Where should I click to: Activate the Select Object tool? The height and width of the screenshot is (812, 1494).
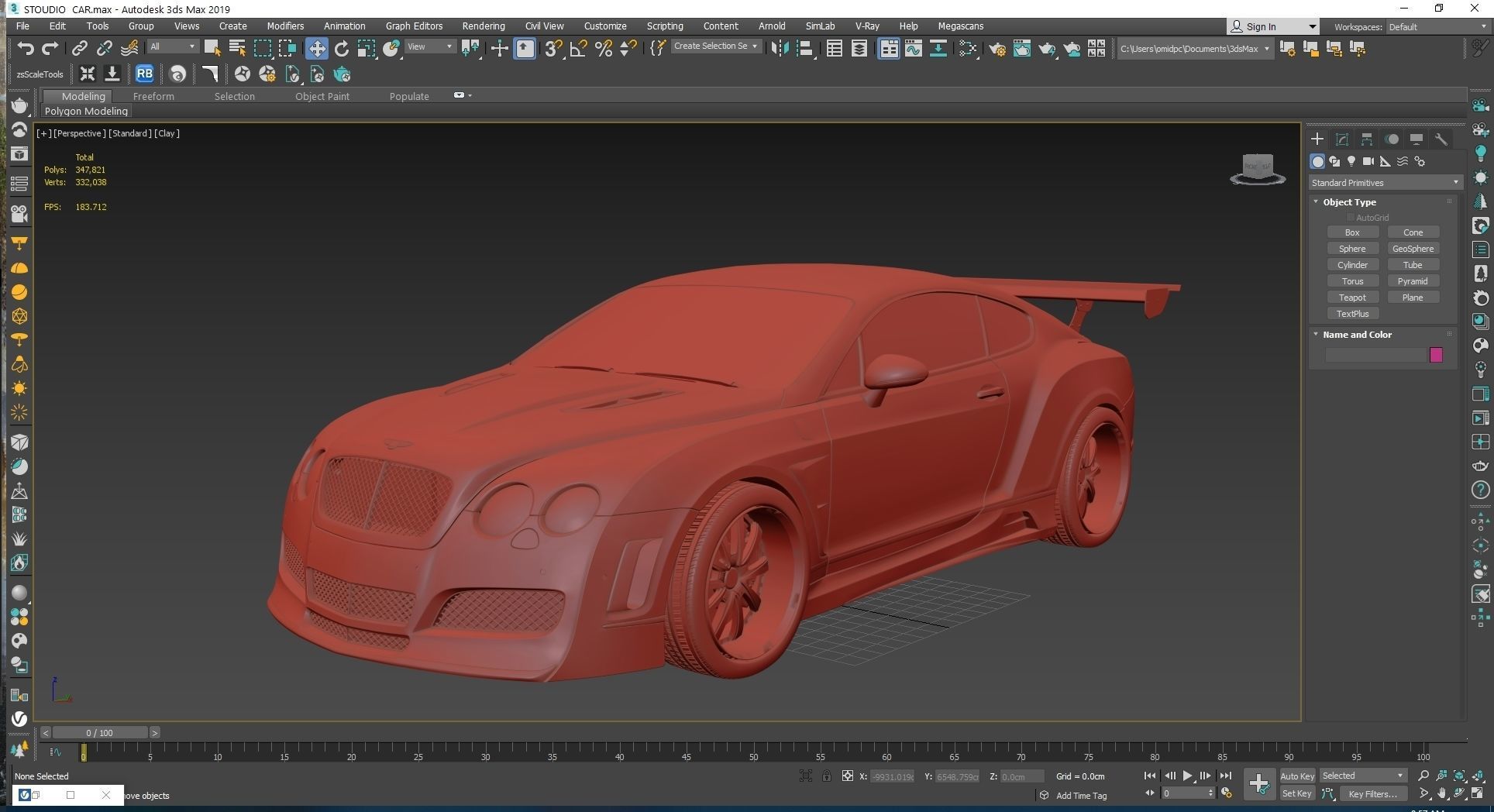point(212,49)
